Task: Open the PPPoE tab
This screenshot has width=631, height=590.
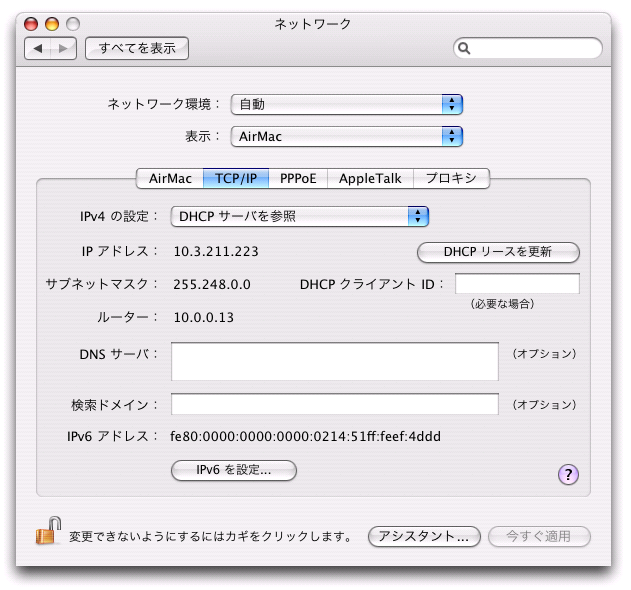Action: pos(298,179)
